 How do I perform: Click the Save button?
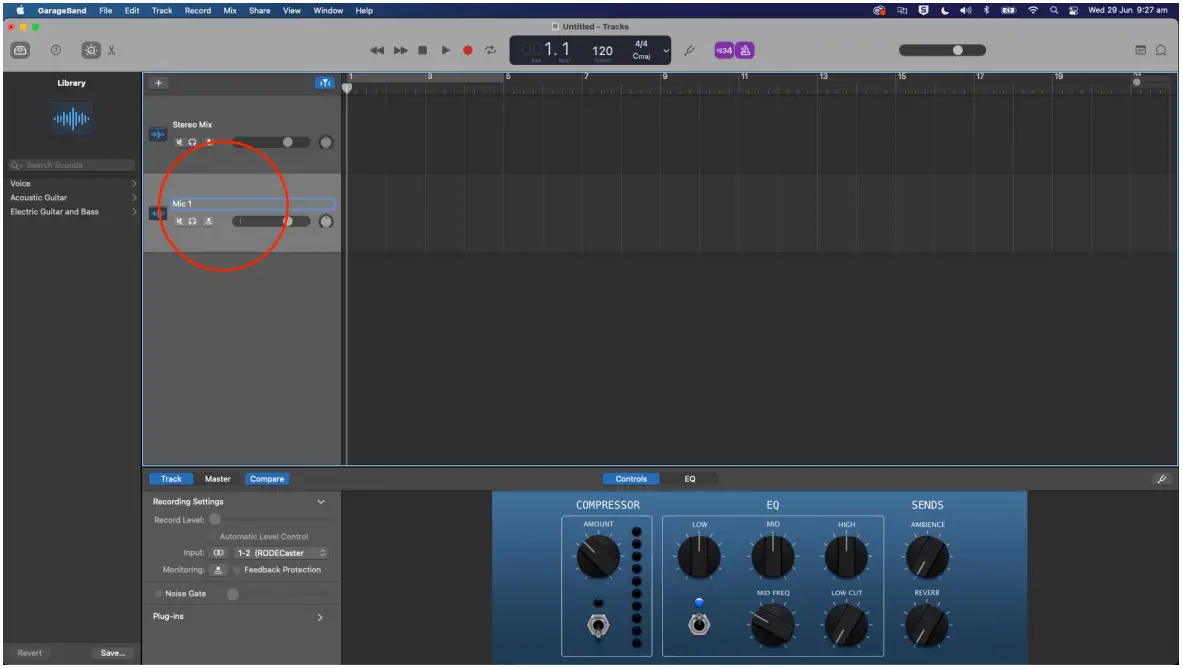[112, 653]
